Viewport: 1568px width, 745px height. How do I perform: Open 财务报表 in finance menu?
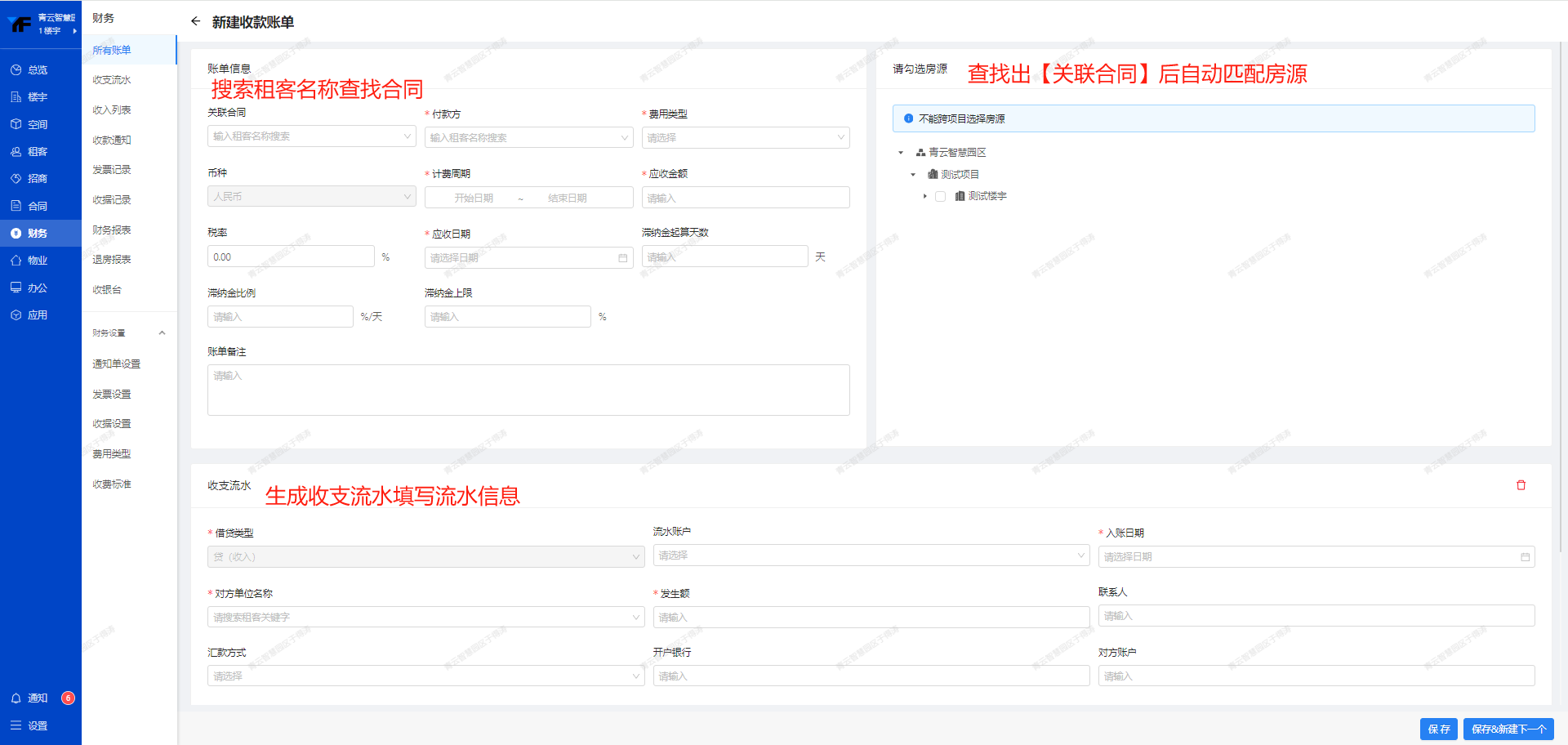pyautogui.click(x=112, y=230)
